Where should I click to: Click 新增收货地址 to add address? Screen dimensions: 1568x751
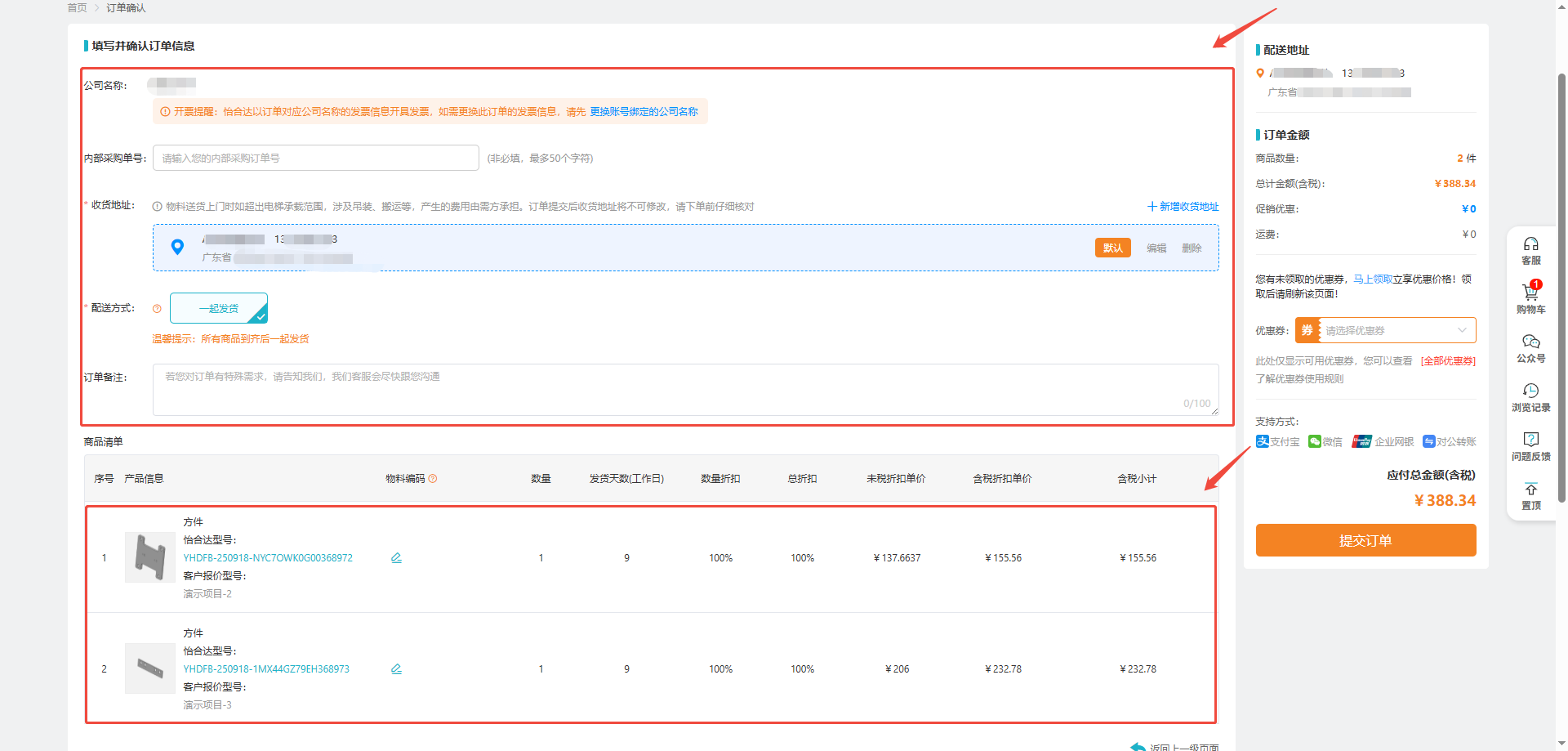coord(1183,207)
